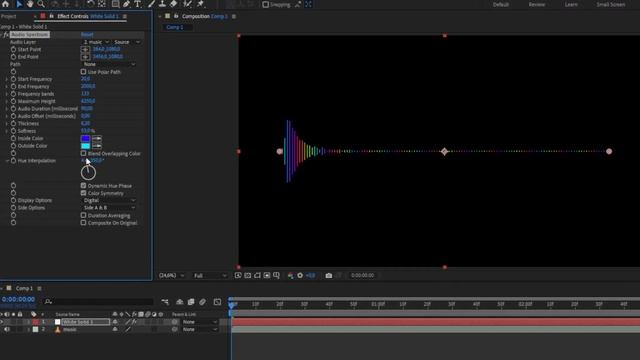The height and width of the screenshot is (360, 640).
Task: Open Path dropdown set to None
Action: 109,64
